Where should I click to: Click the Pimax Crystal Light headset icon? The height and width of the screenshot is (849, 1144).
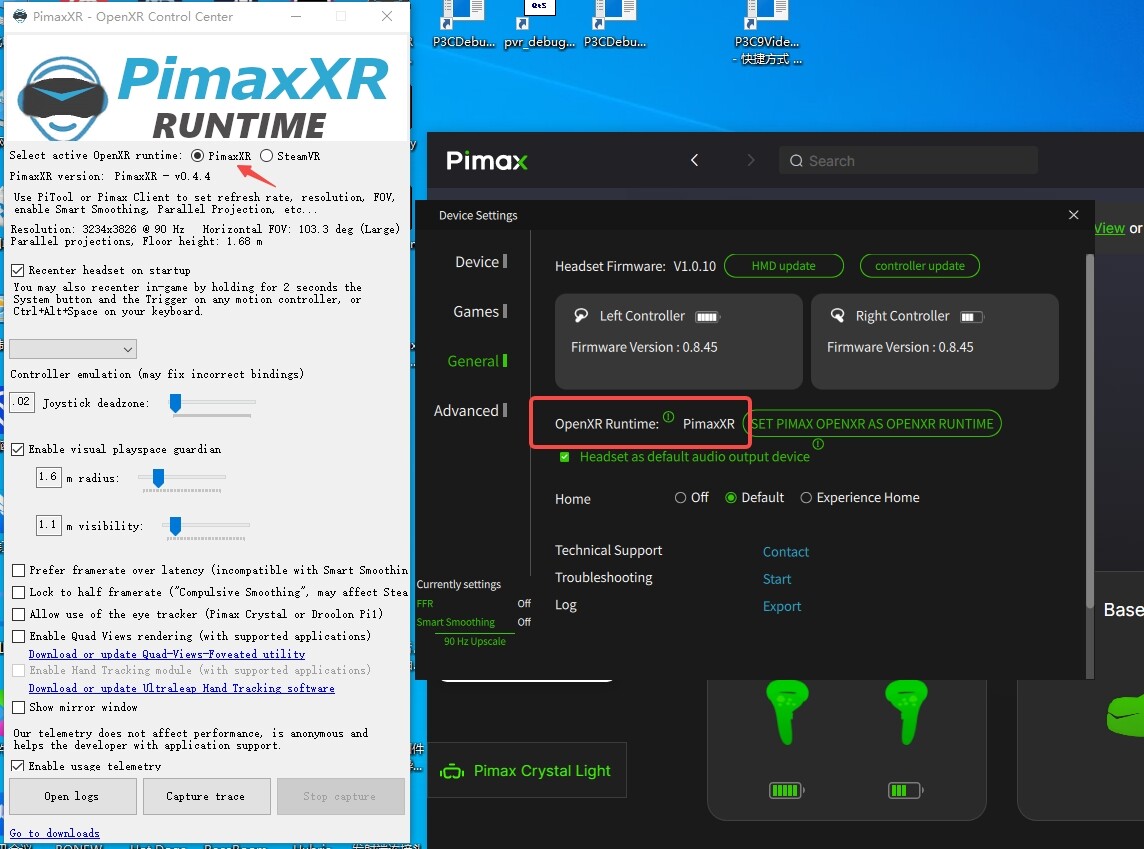pos(452,771)
